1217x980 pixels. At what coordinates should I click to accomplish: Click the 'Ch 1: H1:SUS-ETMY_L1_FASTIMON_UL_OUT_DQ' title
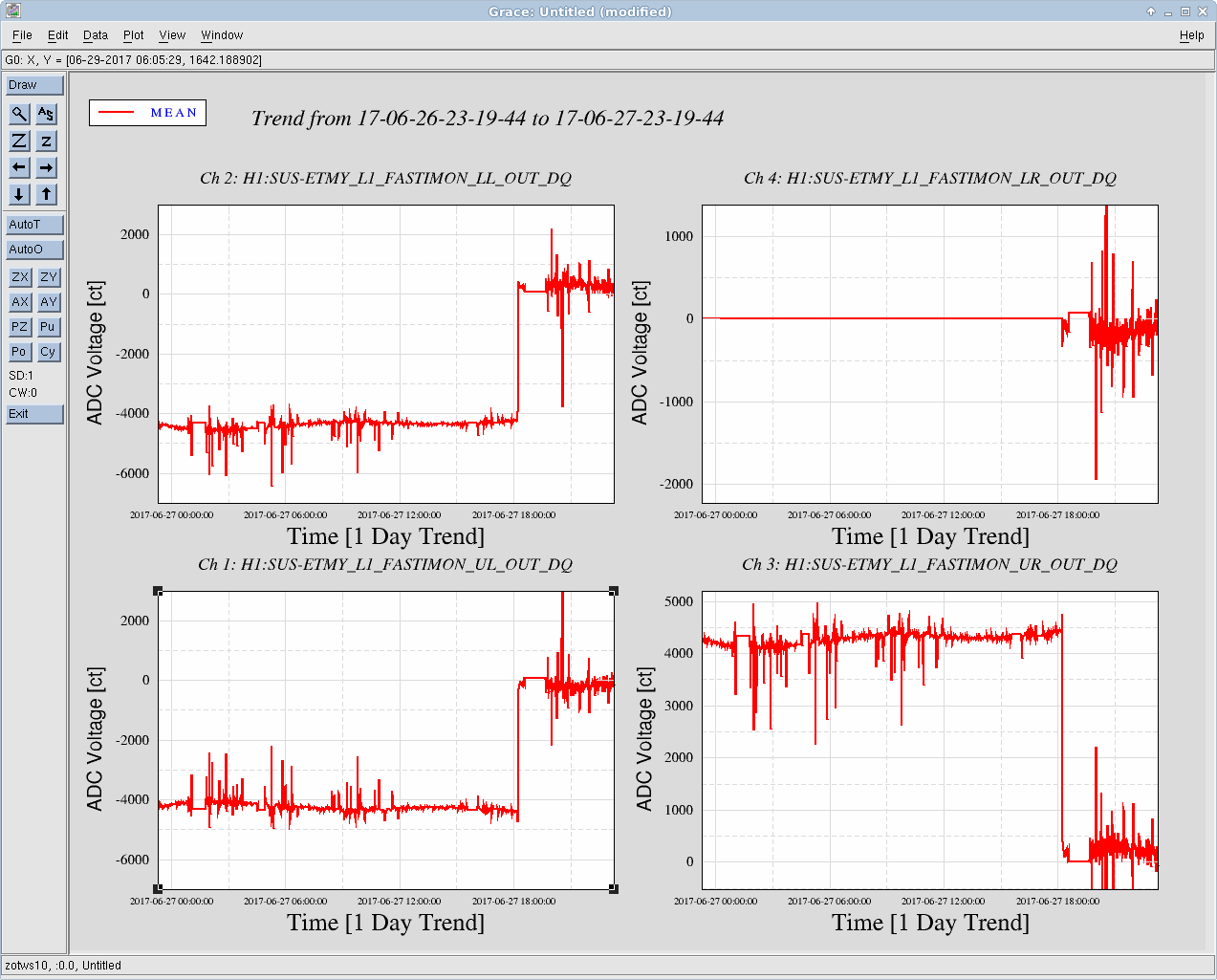(386, 565)
